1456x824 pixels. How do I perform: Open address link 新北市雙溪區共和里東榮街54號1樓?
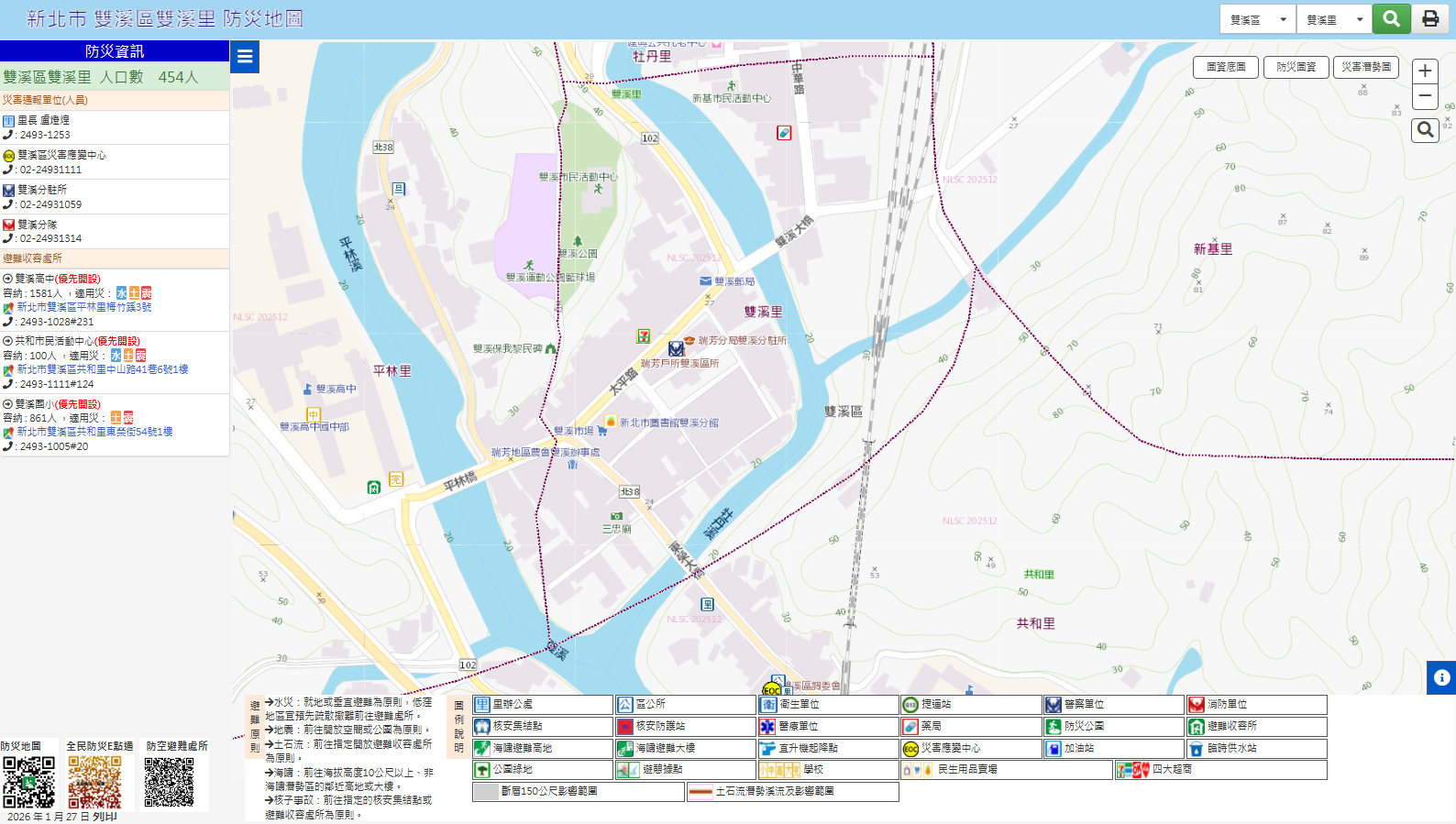(94, 432)
